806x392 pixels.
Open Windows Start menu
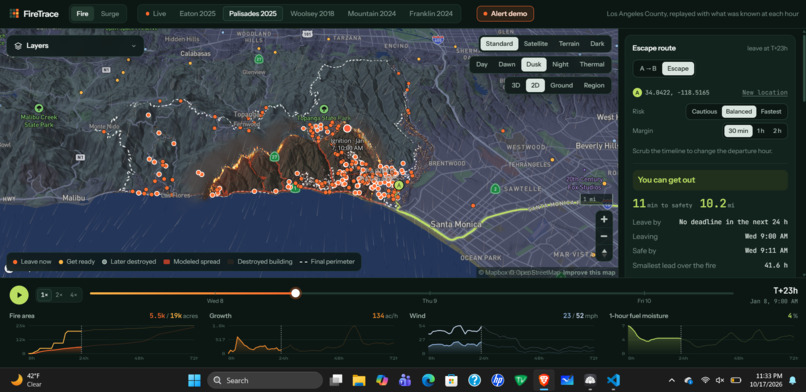[194, 380]
